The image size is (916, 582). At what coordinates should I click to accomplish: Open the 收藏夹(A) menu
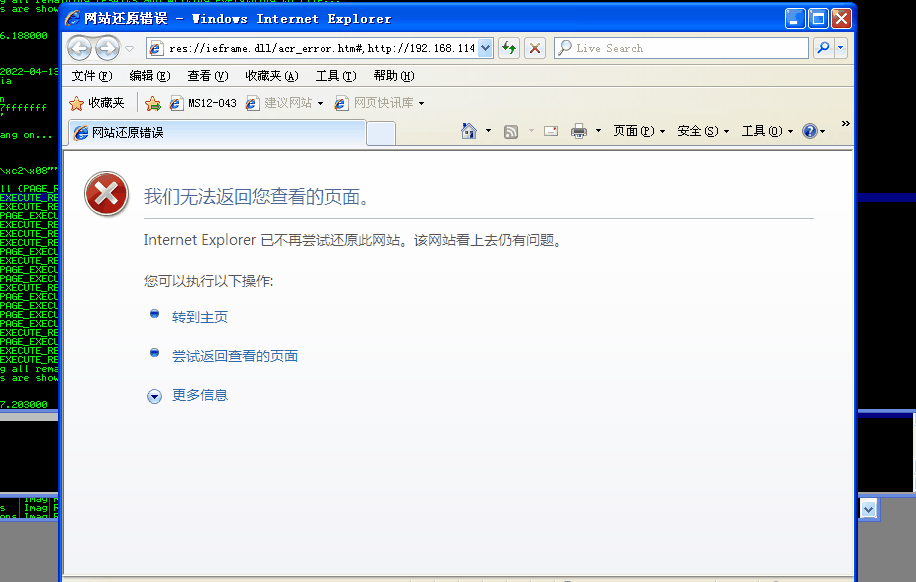pyautogui.click(x=272, y=76)
